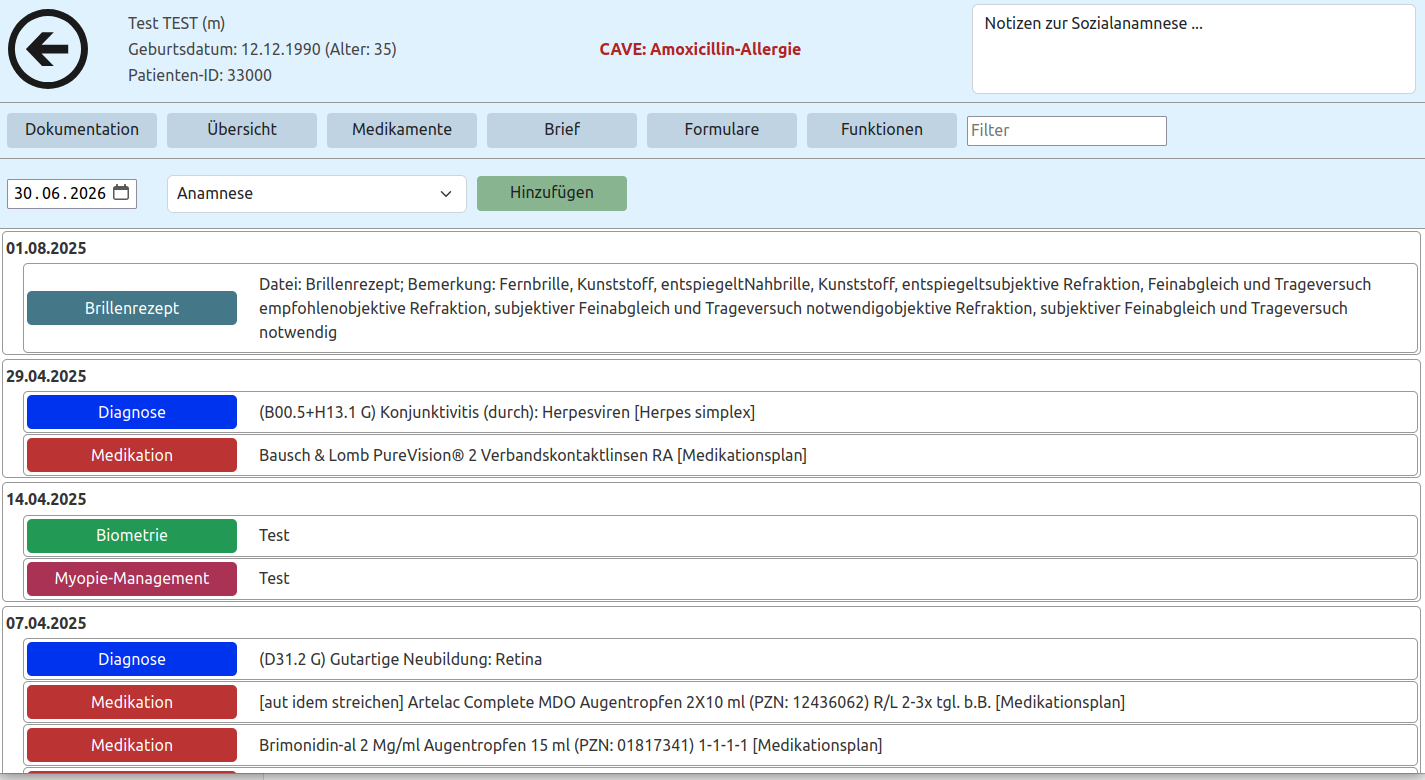
Task: Open the Diagnose entry for Konjunktivitis
Action: pyautogui.click(x=132, y=412)
